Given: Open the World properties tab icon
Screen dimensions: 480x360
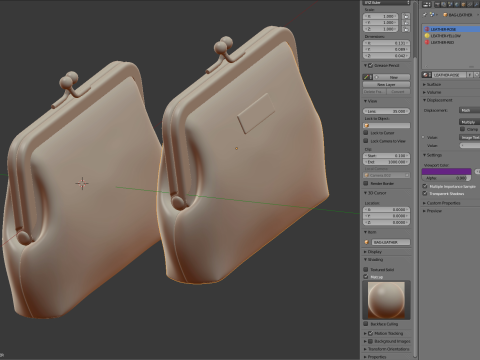Looking at the screenshot, I should coord(457,5).
